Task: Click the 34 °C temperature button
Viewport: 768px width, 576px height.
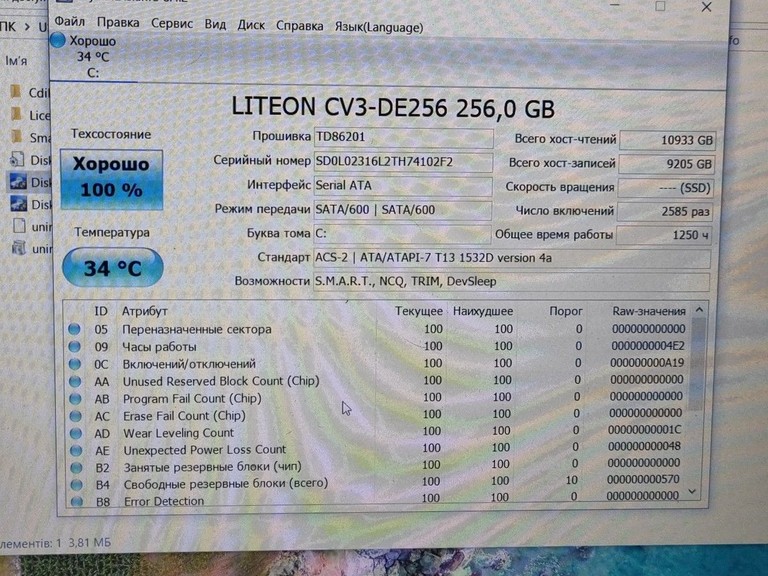Action: pos(113,267)
